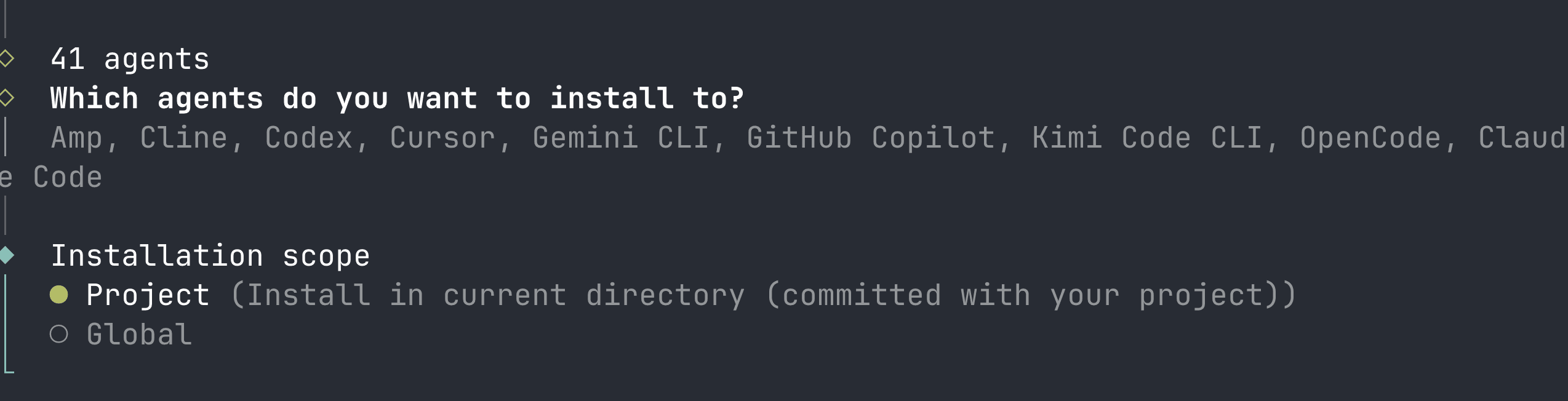The image size is (1568, 401).
Task: Click the "Installation scope" heading
Action: pyautogui.click(x=210, y=255)
